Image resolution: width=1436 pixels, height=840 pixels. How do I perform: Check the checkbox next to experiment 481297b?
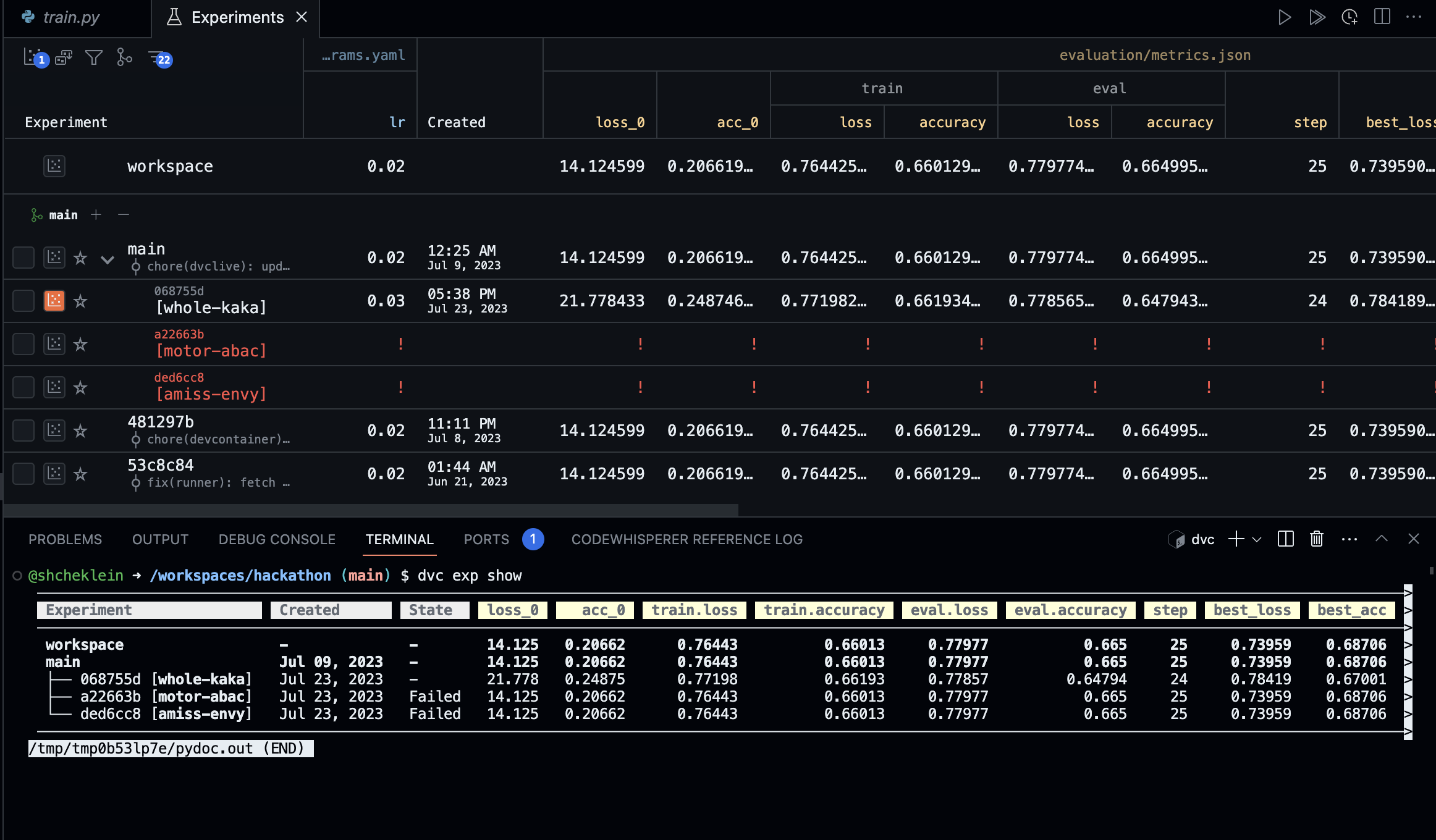23,430
